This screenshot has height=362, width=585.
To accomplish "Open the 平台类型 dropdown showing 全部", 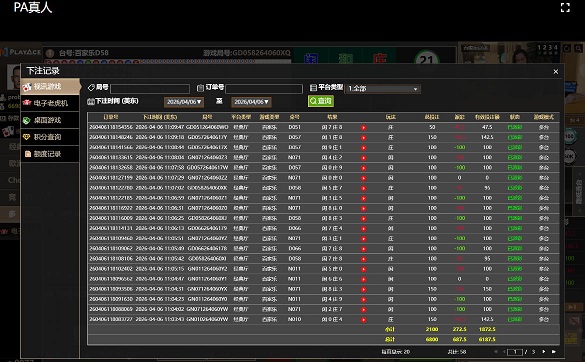I will [x=382, y=89].
